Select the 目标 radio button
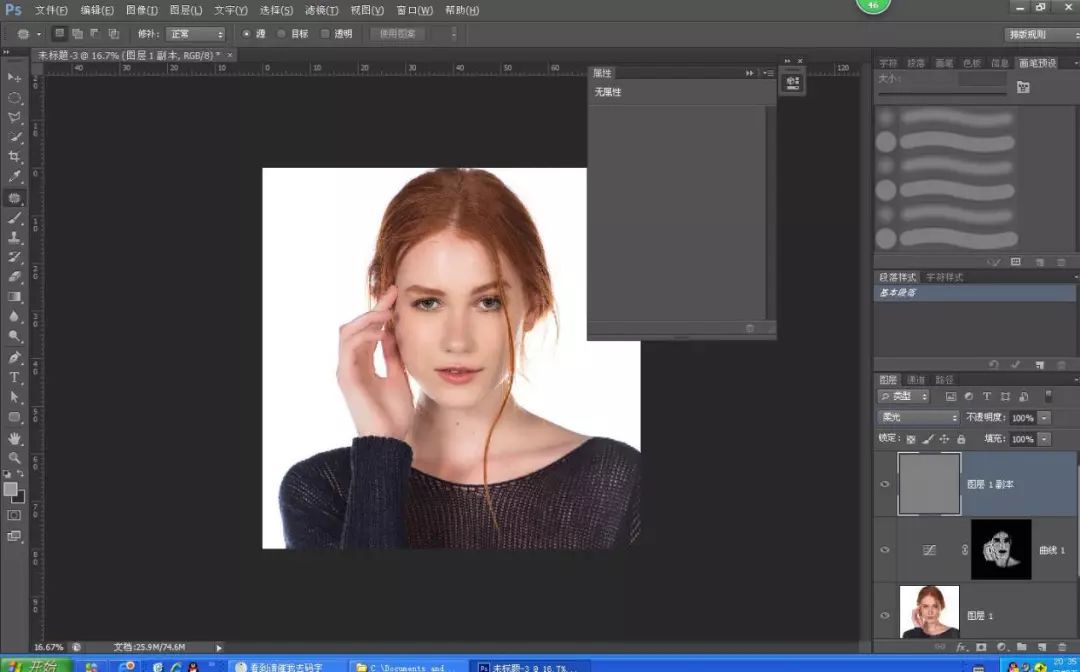Image resolution: width=1080 pixels, height=672 pixels. coord(282,34)
